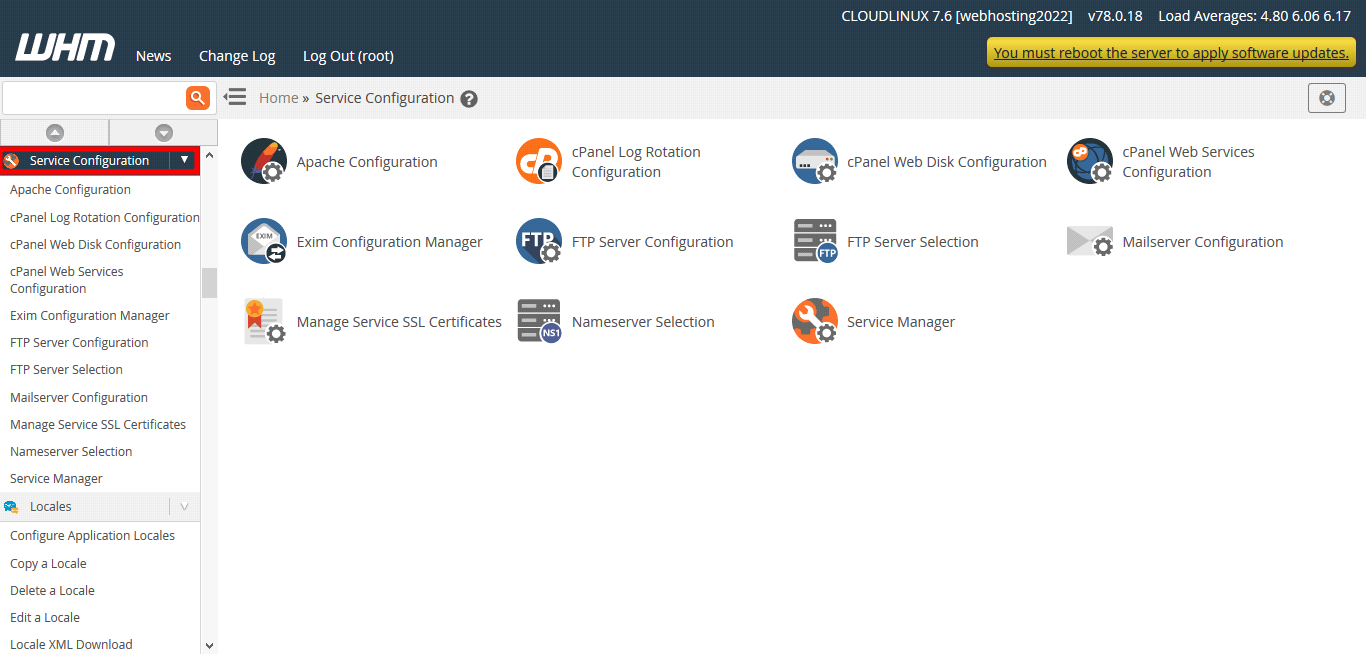Open the Change Log menu item
The height and width of the screenshot is (654, 1366).
(x=237, y=56)
